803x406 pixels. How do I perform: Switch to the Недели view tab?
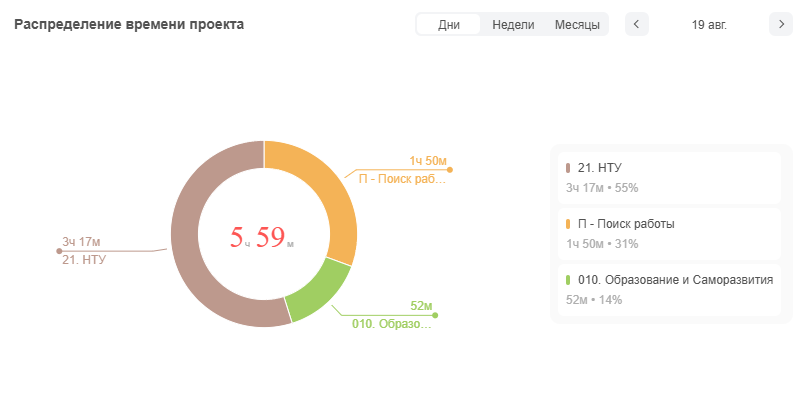click(513, 25)
